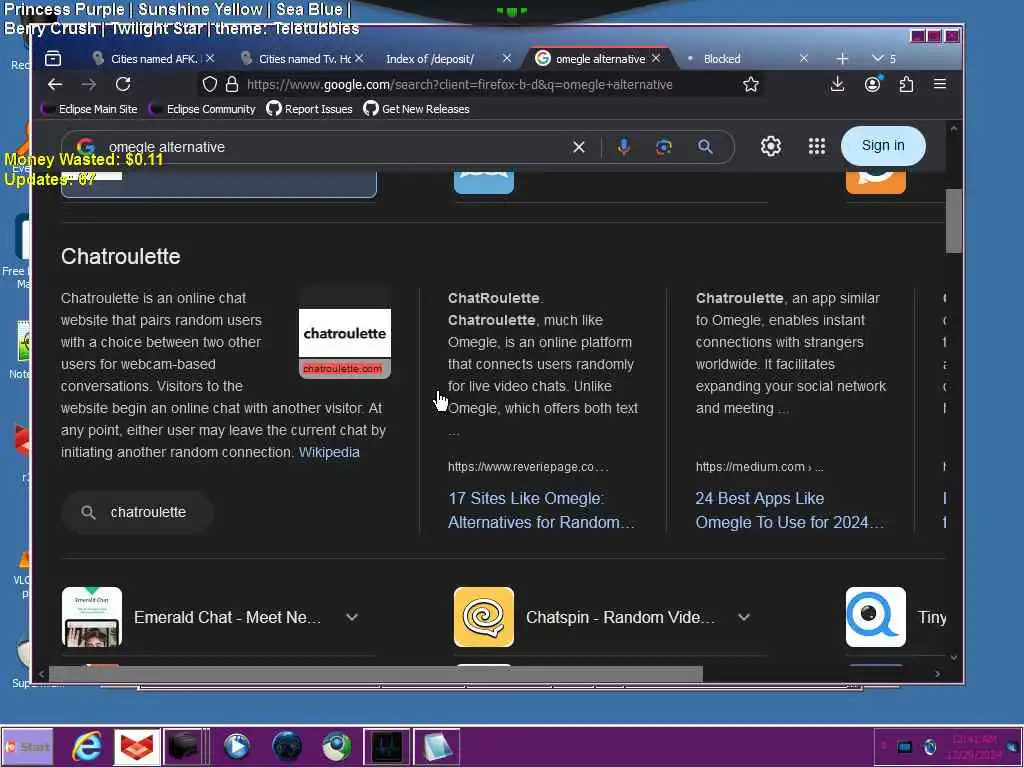The width and height of the screenshot is (1024, 768).
Task: Switch to Cities named AFK tab
Action: (x=153, y=59)
